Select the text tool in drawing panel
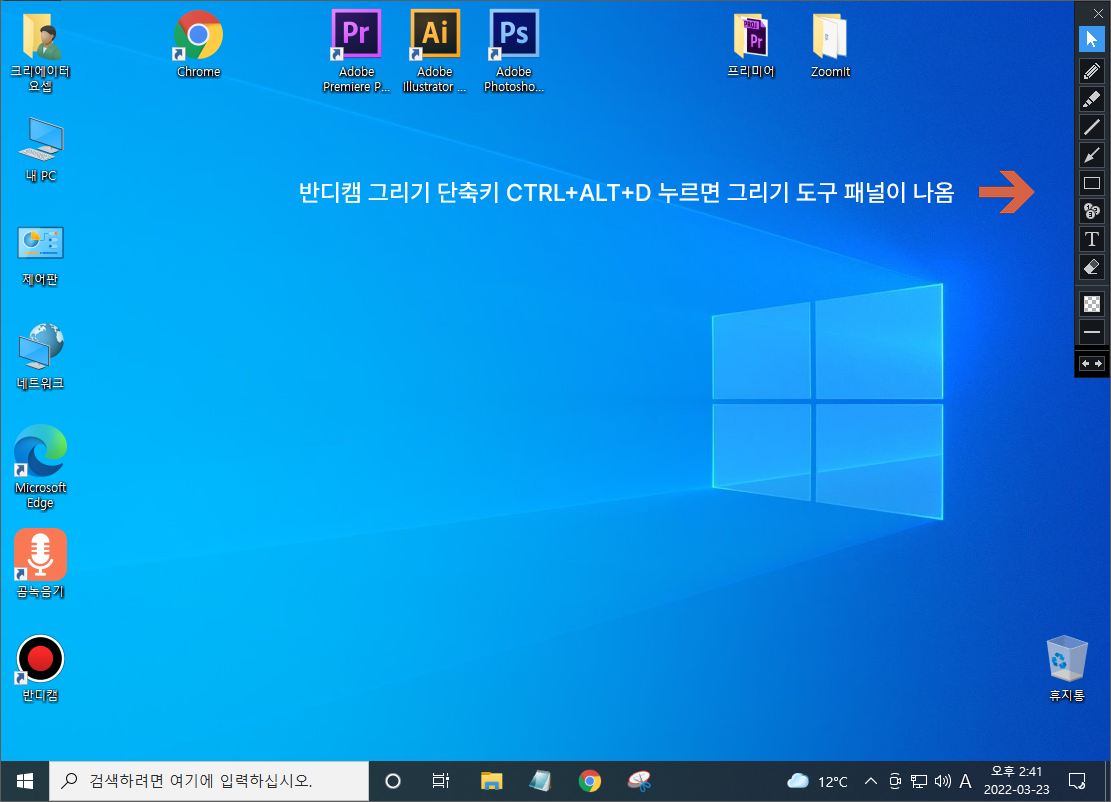The image size is (1111, 802). coord(1092,239)
